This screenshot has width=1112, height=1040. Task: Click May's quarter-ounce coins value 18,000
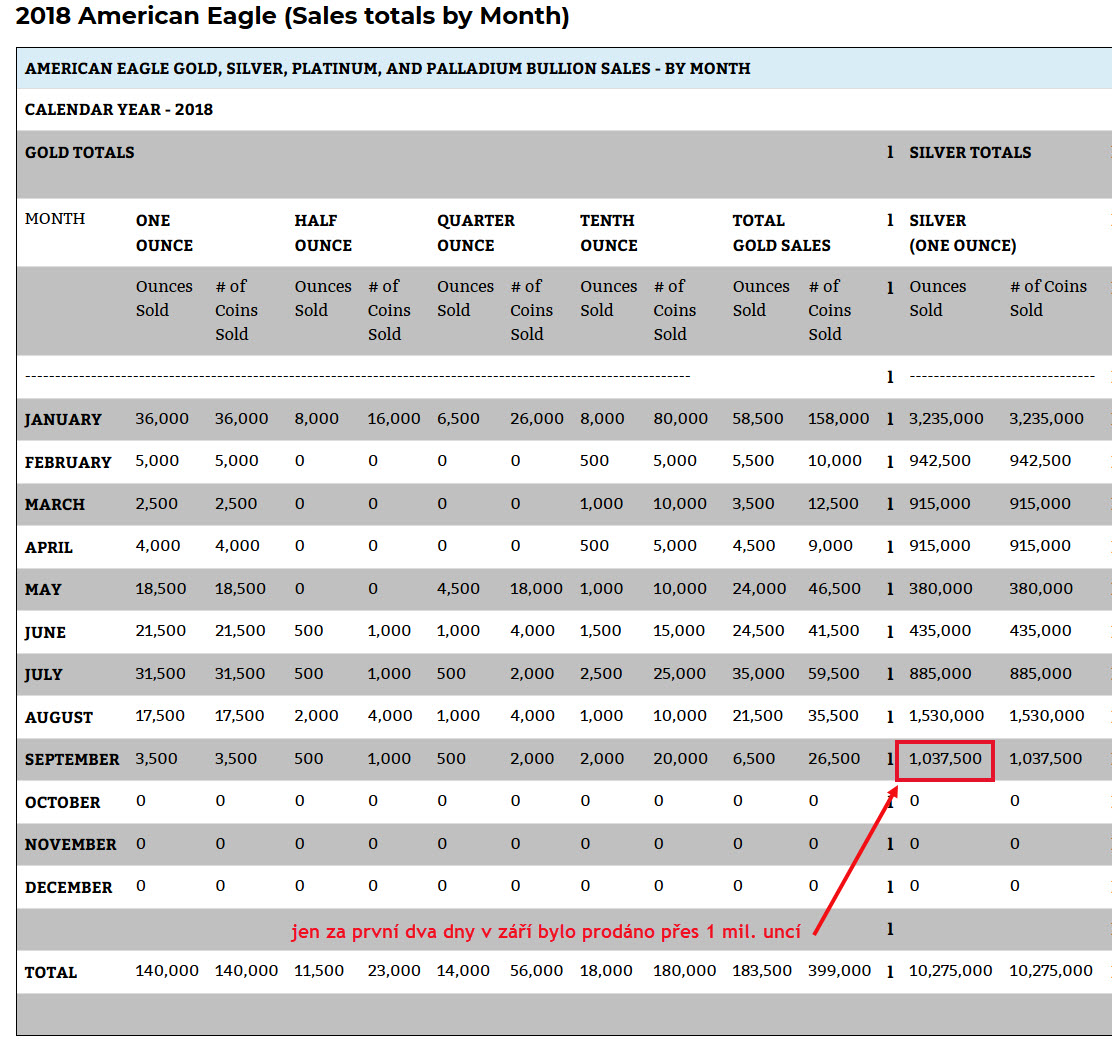coord(536,588)
